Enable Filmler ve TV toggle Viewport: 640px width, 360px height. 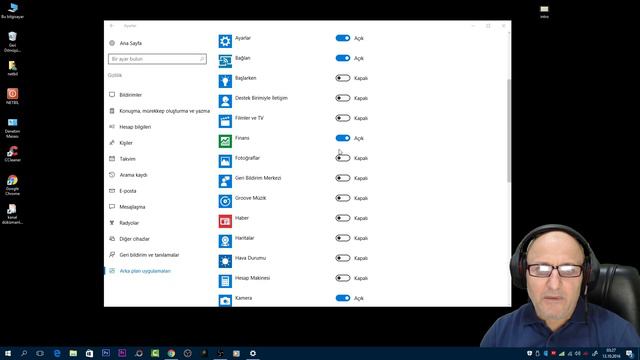point(343,118)
